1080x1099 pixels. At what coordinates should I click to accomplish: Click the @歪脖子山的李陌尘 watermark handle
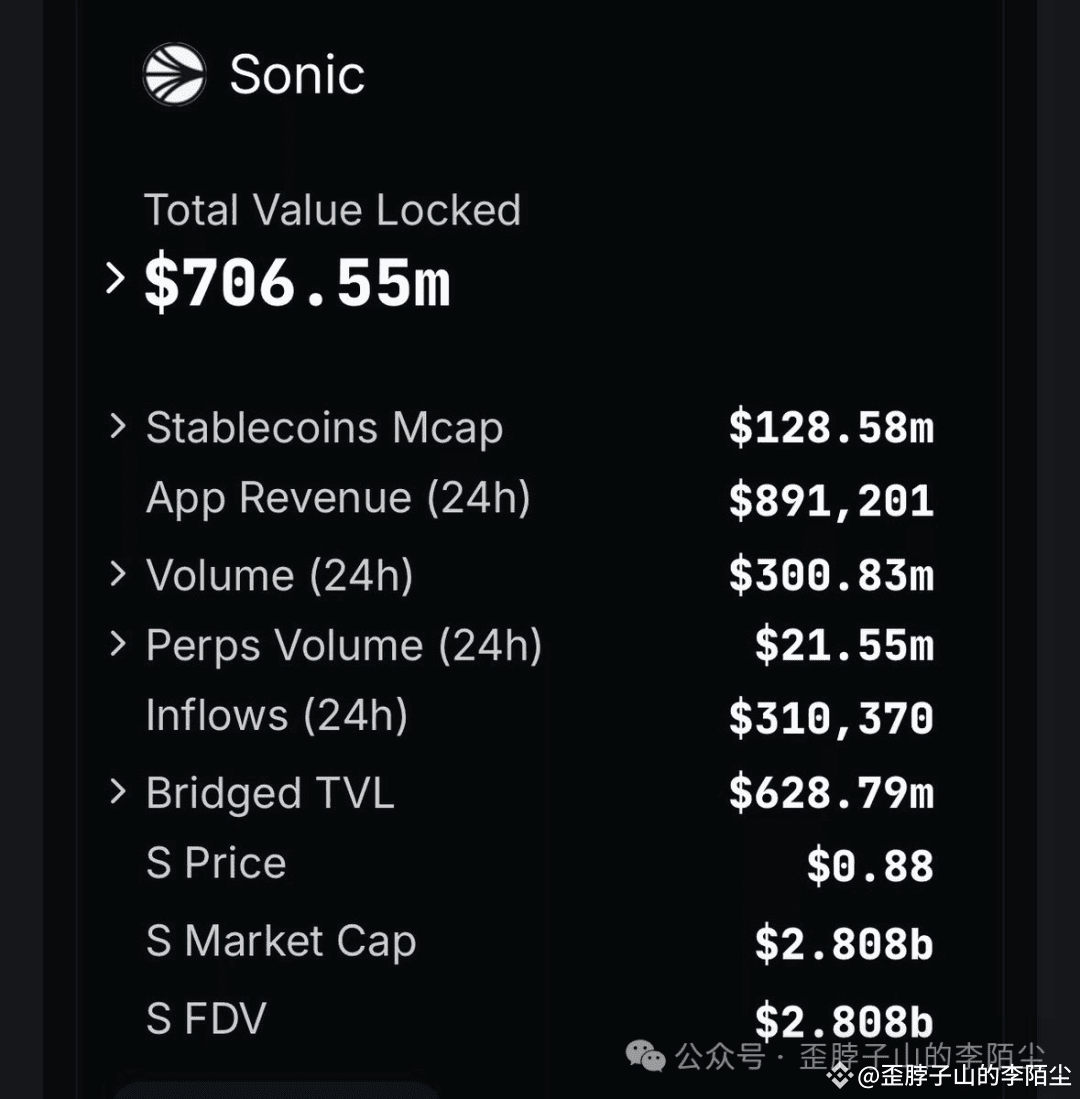(964, 1077)
